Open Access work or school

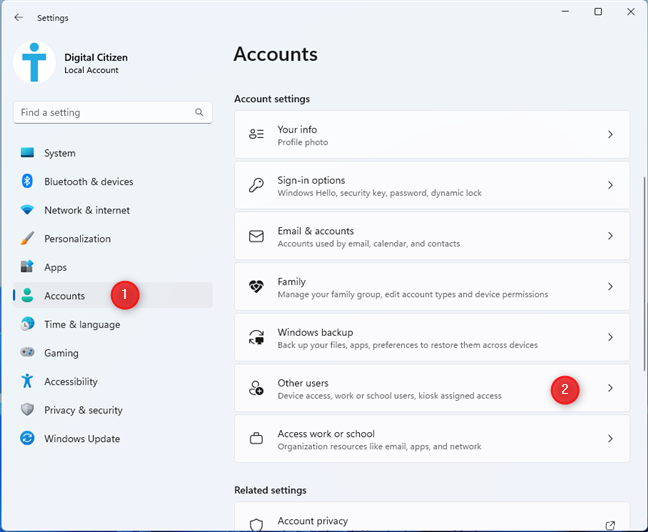point(432,439)
